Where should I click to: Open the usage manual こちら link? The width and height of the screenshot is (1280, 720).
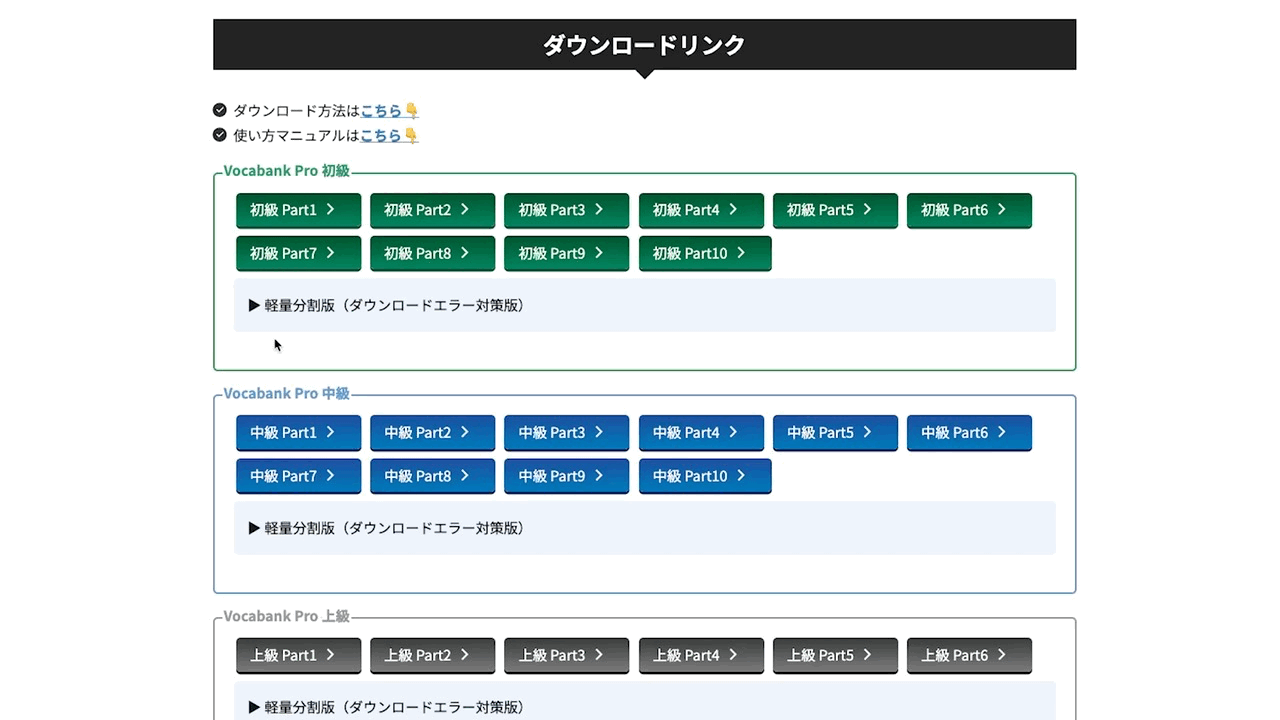click(381, 136)
